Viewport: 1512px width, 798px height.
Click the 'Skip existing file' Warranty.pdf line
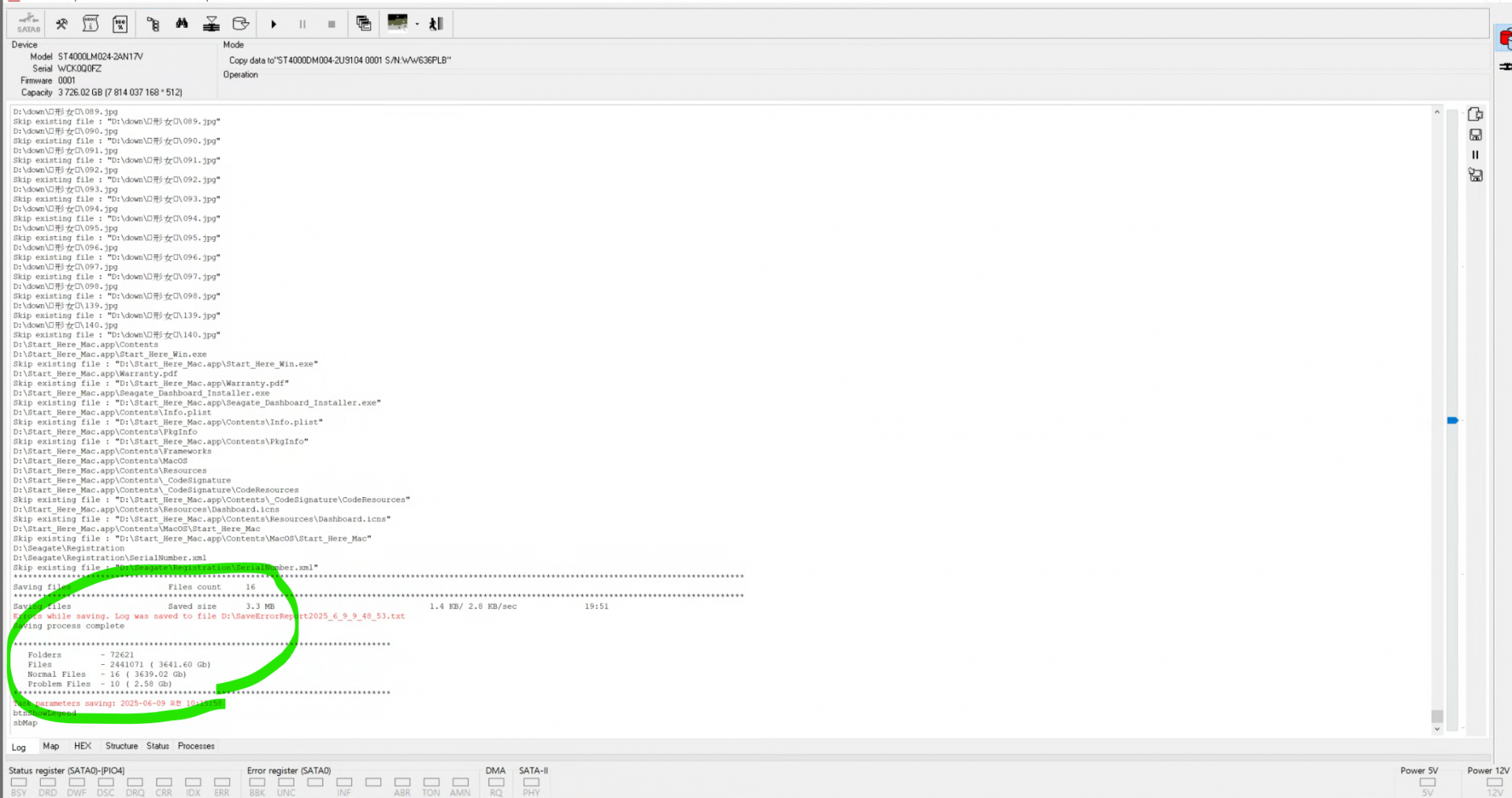151,384
